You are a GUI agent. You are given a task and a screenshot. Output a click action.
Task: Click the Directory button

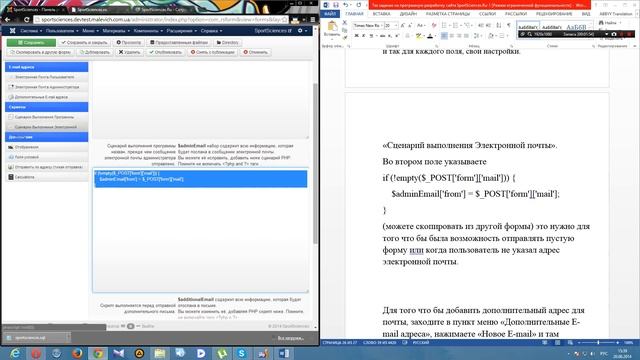(x=227, y=42)
